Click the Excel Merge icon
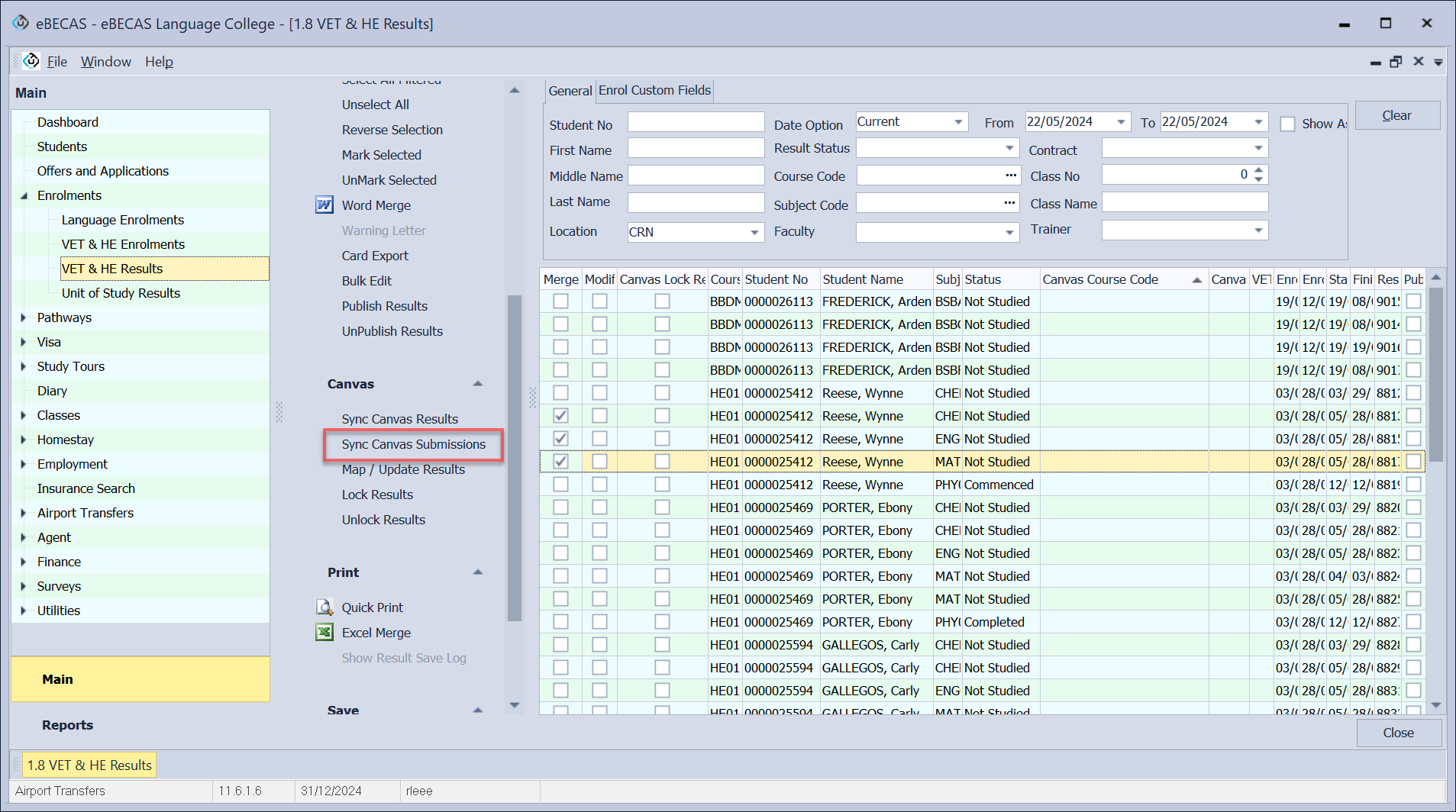Viewport: 1456px width, 812px height. 324,633
